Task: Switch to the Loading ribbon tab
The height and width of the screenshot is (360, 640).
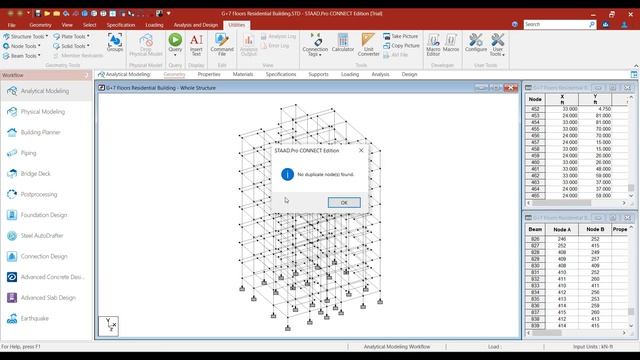Action: pos(154,25)
